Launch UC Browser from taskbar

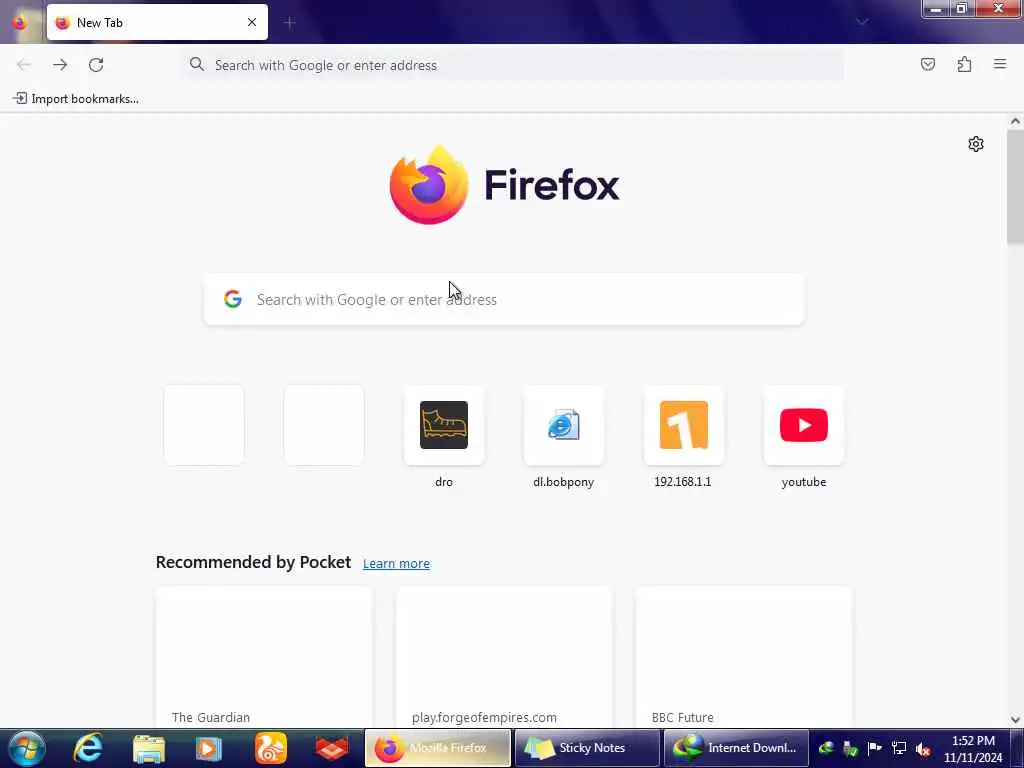click(x=270, y=748)
